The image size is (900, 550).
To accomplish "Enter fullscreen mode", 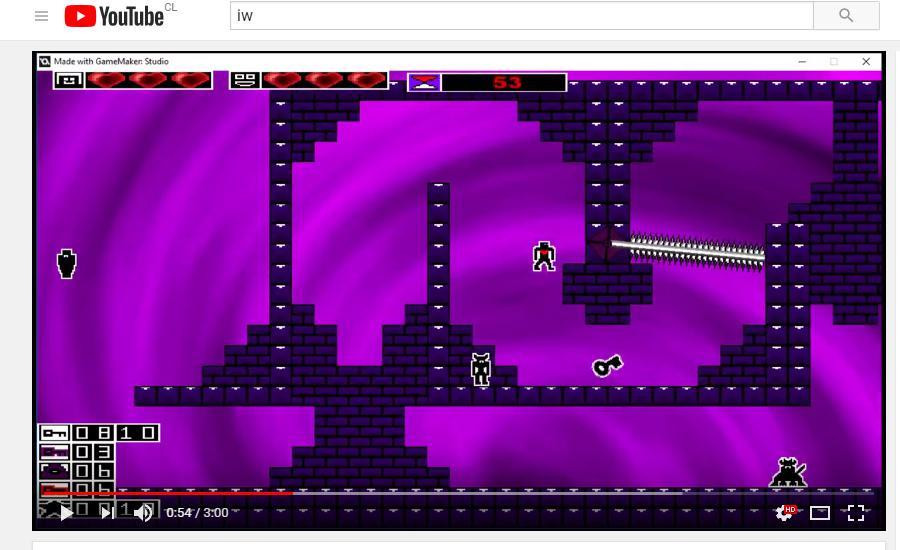I will point(856,513).
